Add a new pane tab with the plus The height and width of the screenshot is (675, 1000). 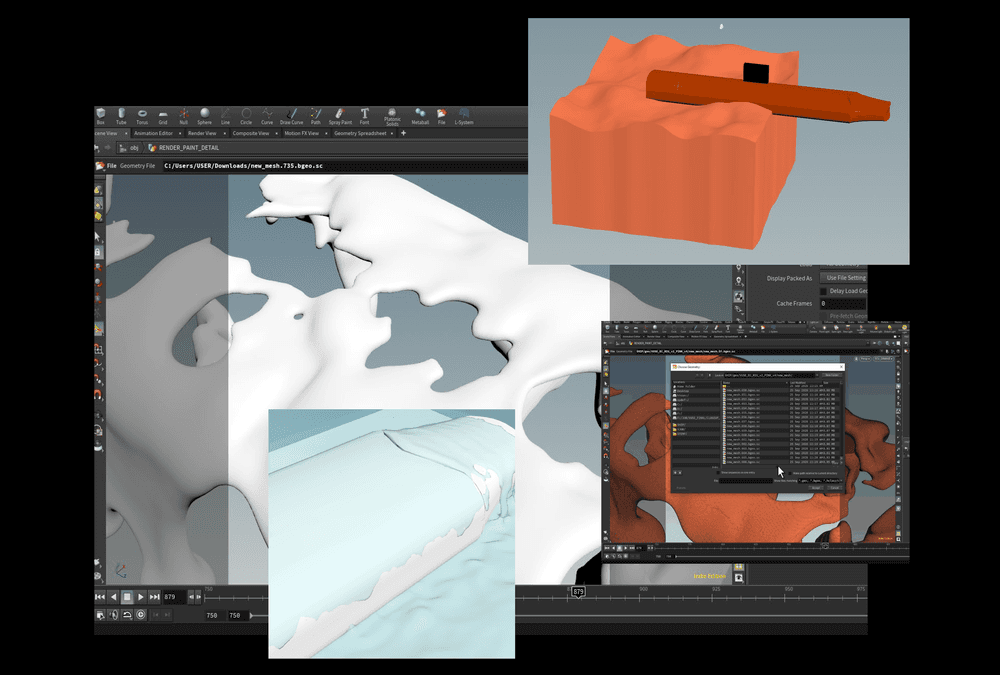[x=404, y=132]
